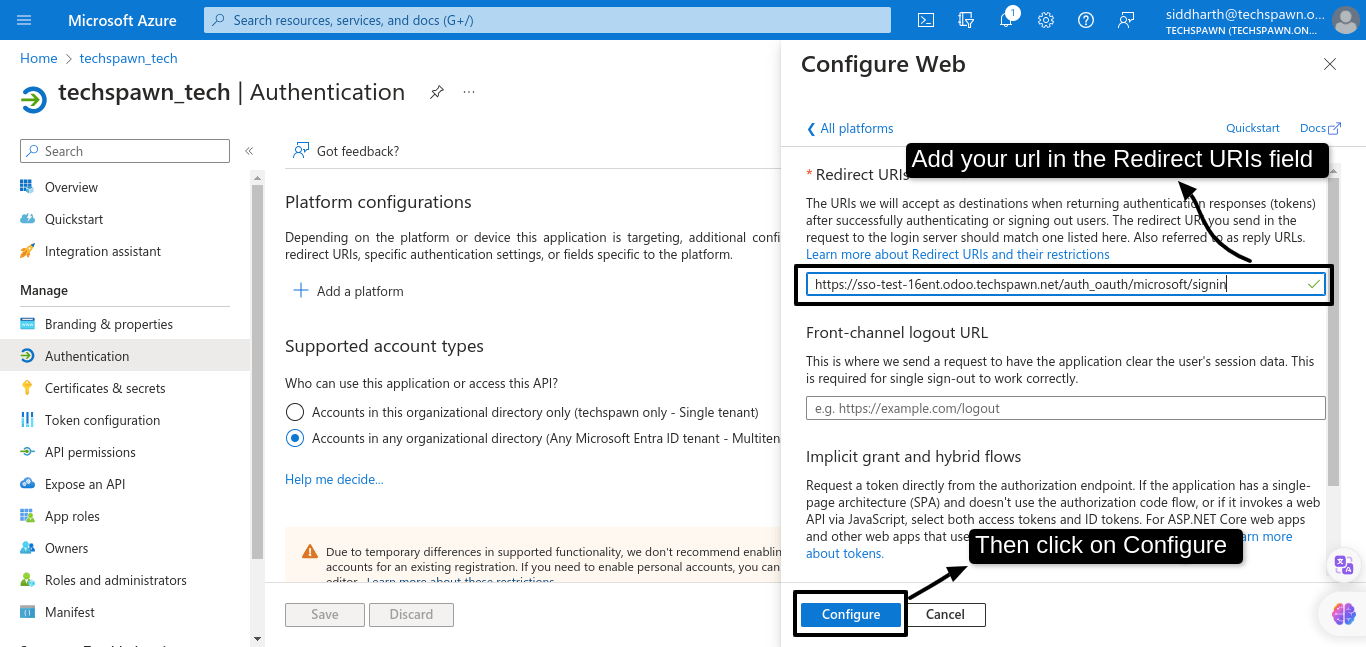Select multitenant accounts radio option
This screenshot has height=647, width=1366.
[x=295, y=438]
